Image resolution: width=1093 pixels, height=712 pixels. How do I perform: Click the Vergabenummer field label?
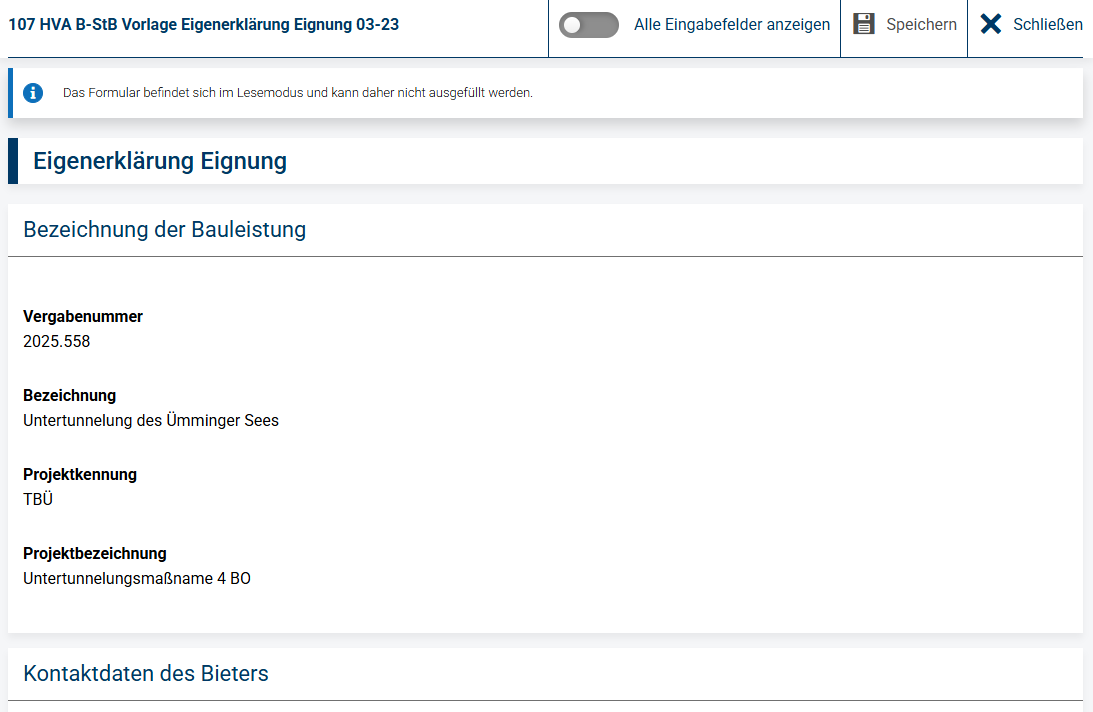click(83, 317)
